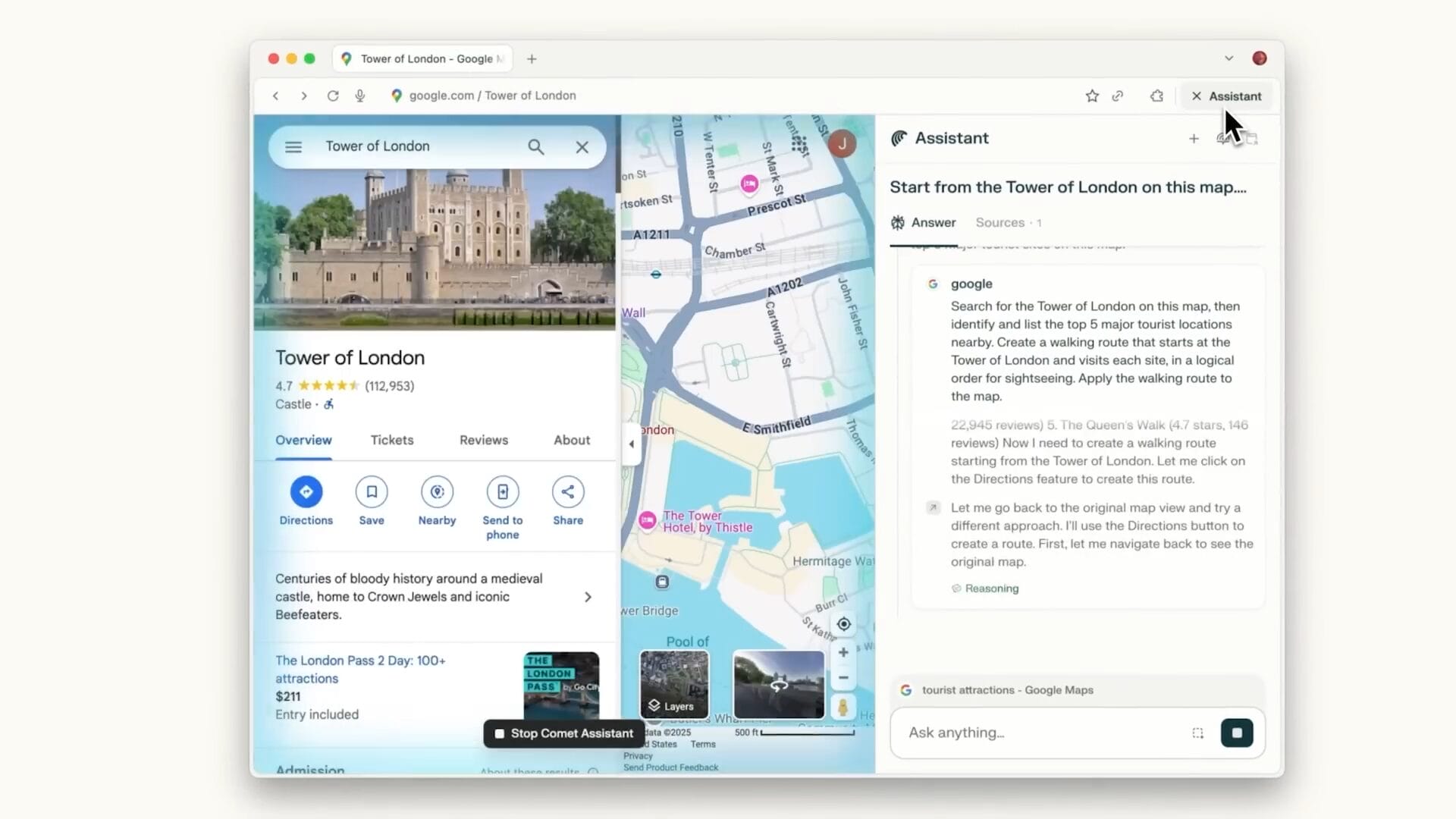Bookmark the page with star icon
1456x819 pixels.
(x=1092, y=96)
